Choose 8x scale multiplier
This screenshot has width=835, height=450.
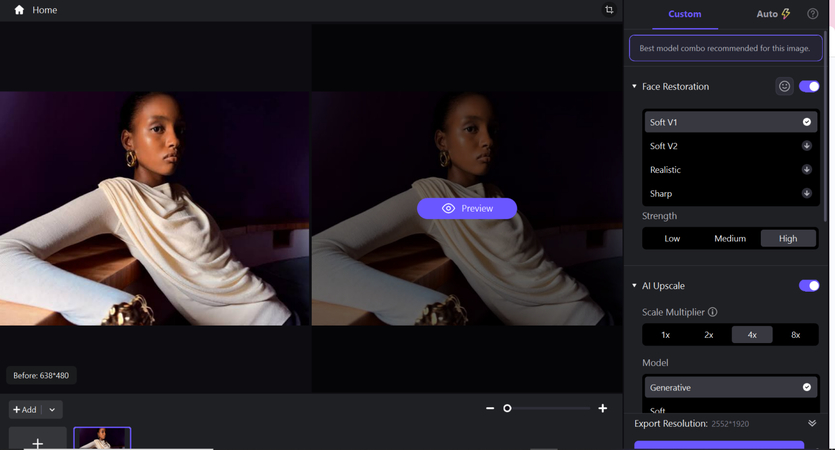pyautogui.click(x=796, y=335)
